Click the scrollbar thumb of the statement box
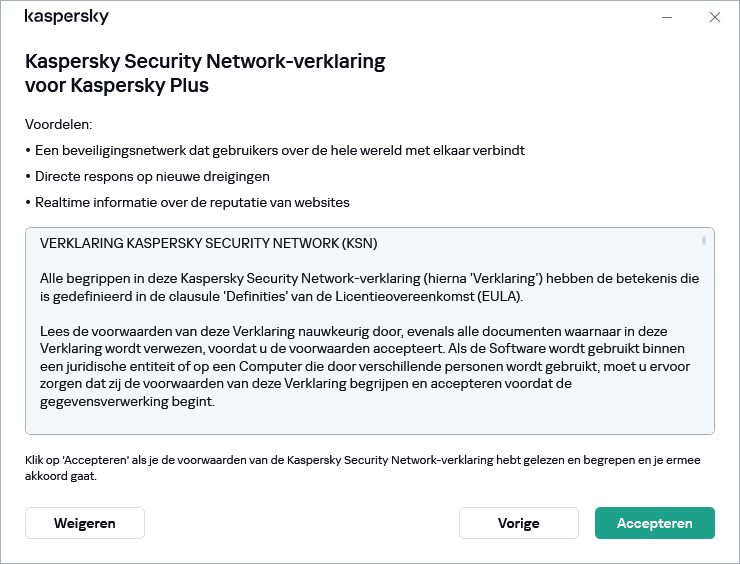740x564 pixels. (x=704, y=240)
